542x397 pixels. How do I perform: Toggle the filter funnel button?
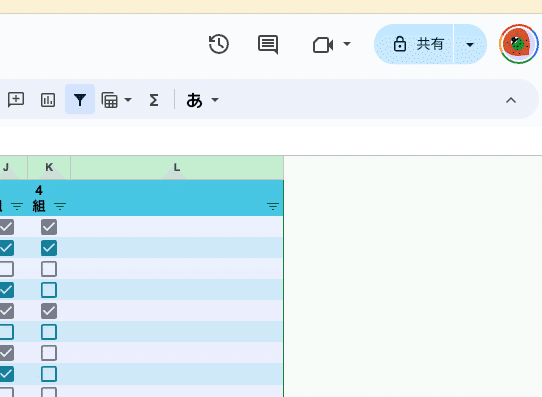click(80, 99)
